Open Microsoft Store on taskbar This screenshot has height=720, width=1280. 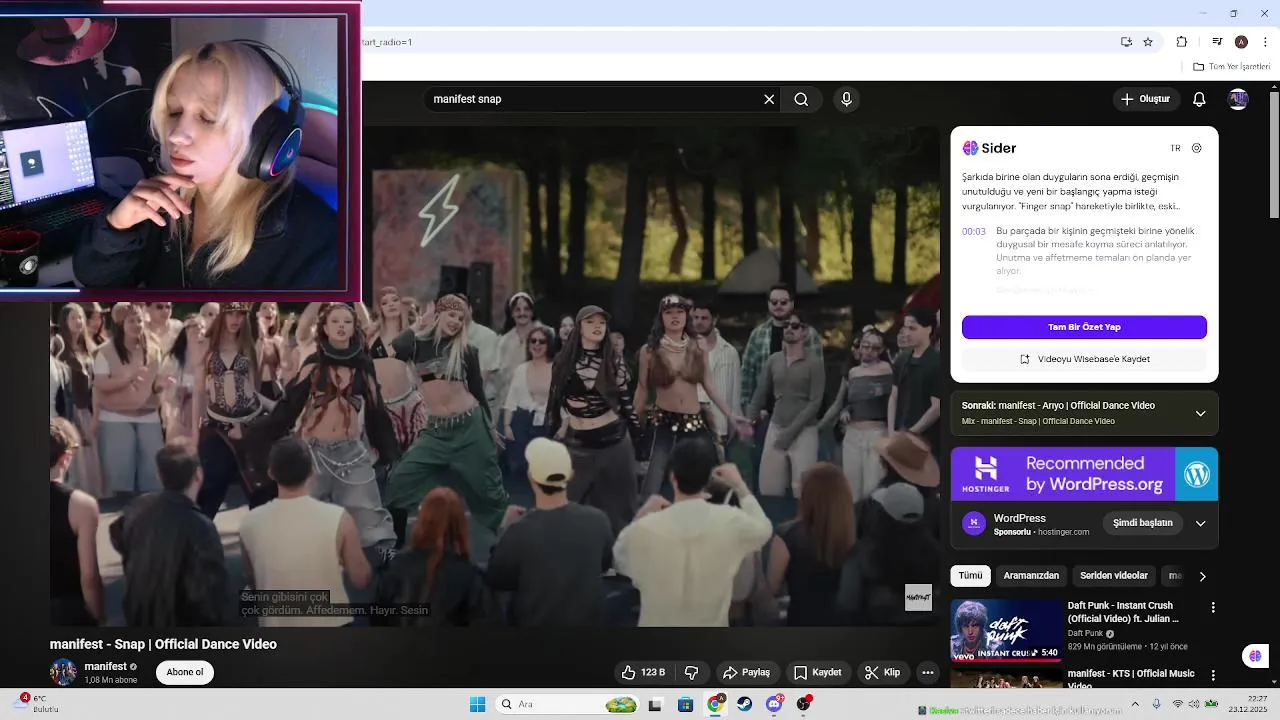[x=685, y=705]
